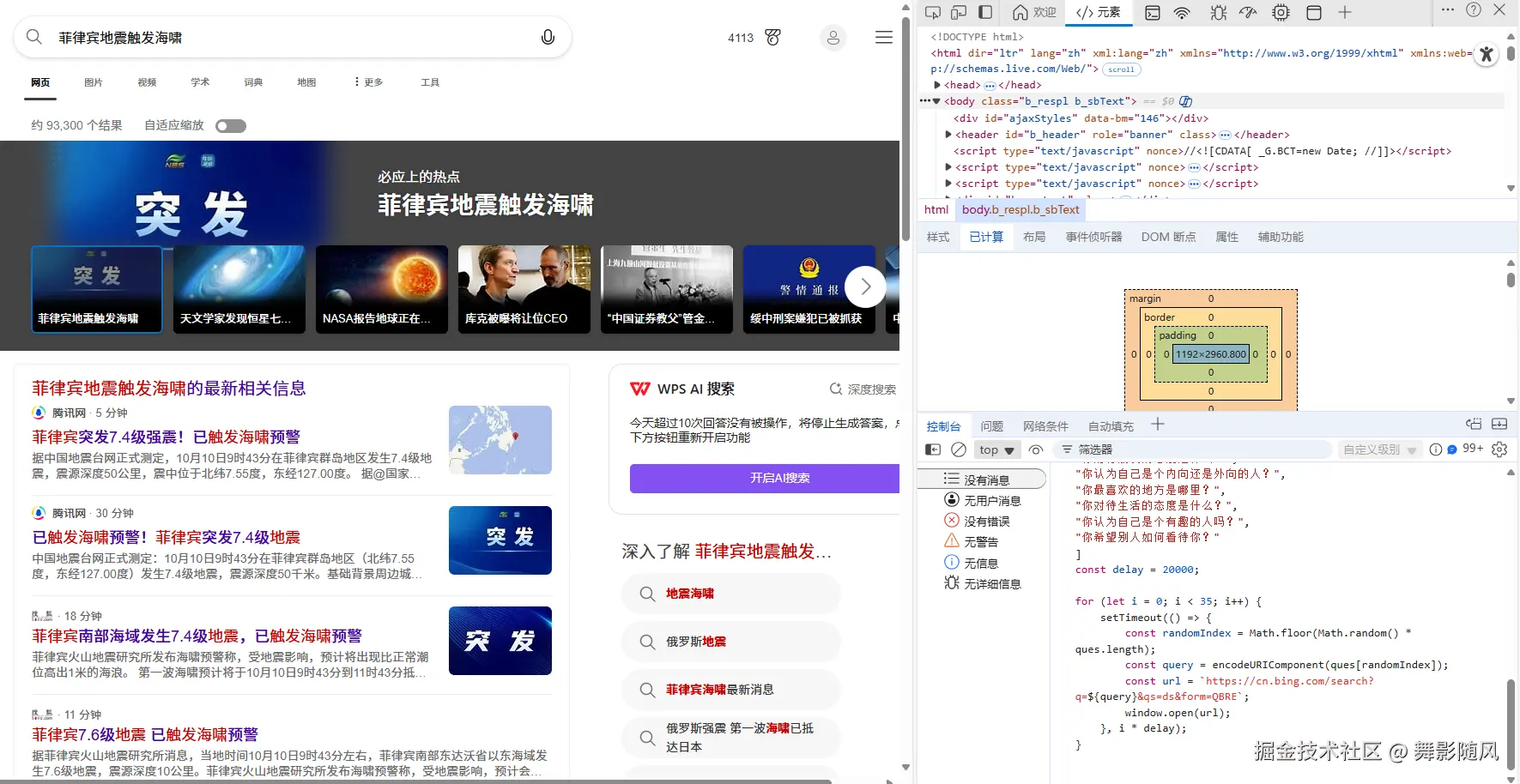Open console settings gear icon
Screen dimensions: 1520x784
1499,449
